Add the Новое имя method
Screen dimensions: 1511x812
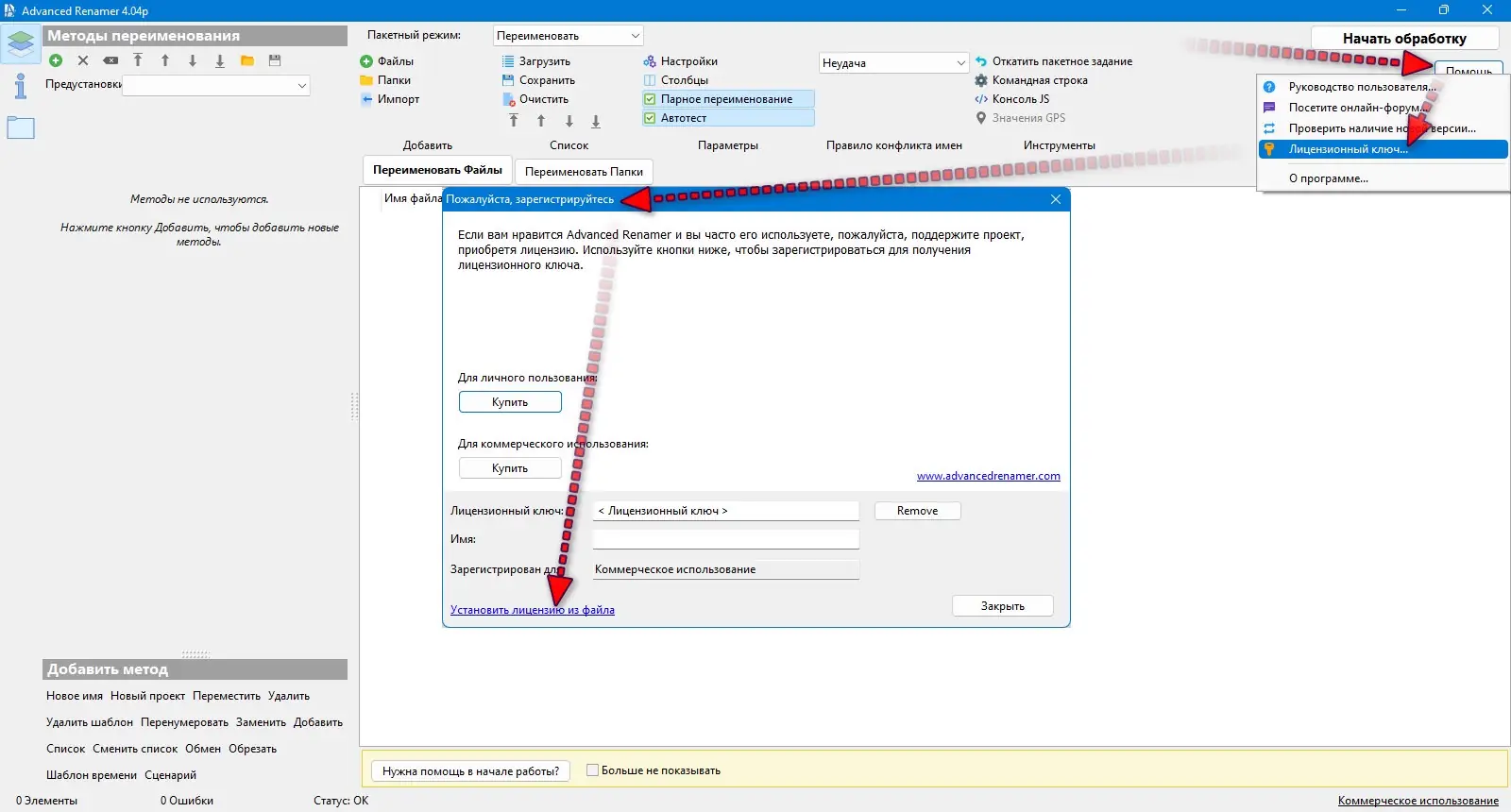point(75,696)
